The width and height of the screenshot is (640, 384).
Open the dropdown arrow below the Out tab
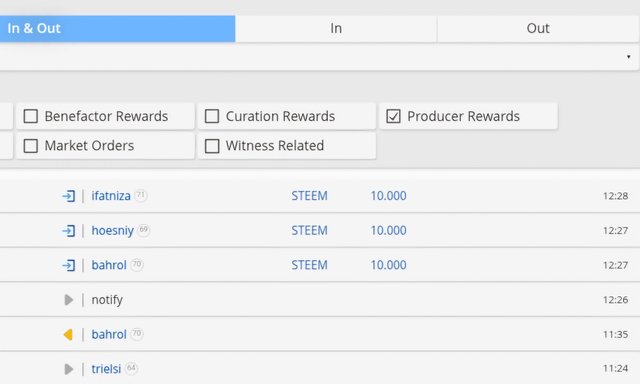click(629, 57)
